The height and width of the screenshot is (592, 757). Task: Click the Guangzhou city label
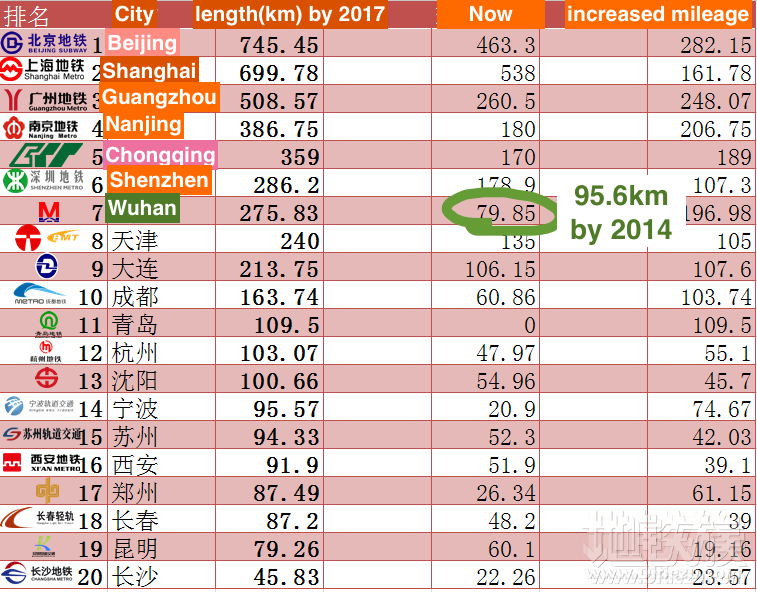pyautogui.click(x=159, y=97)
